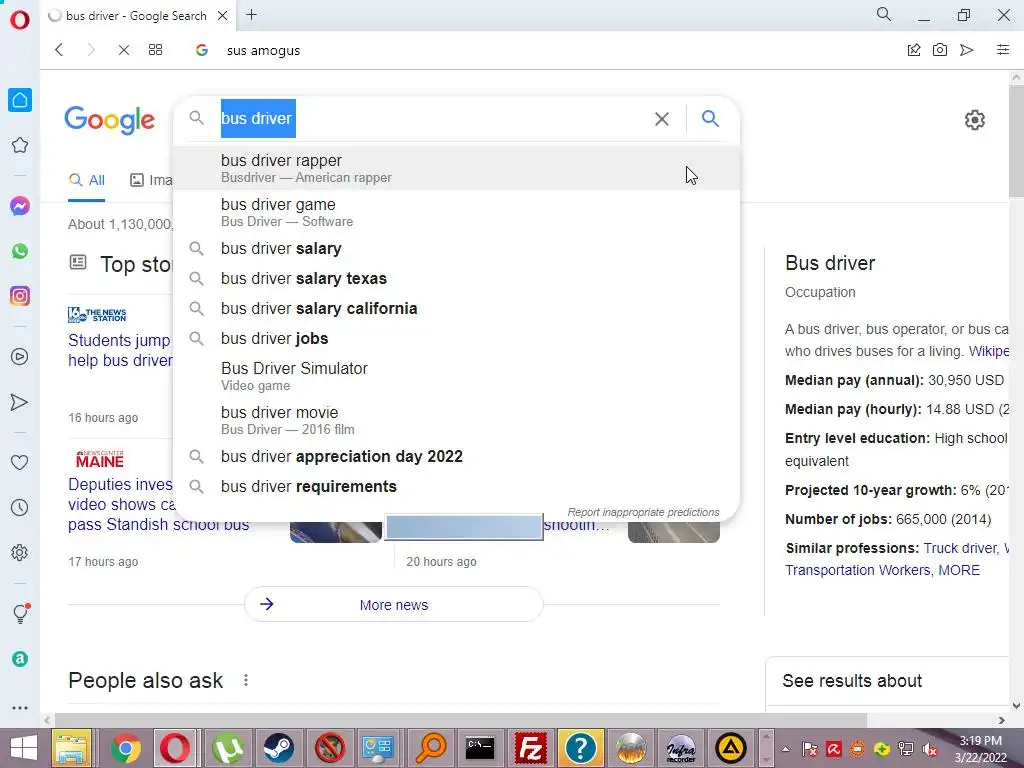Select suggestion bus driver requirements
Image resolution: width=1024 pixels, height=768 pixels.
[456, 487]
